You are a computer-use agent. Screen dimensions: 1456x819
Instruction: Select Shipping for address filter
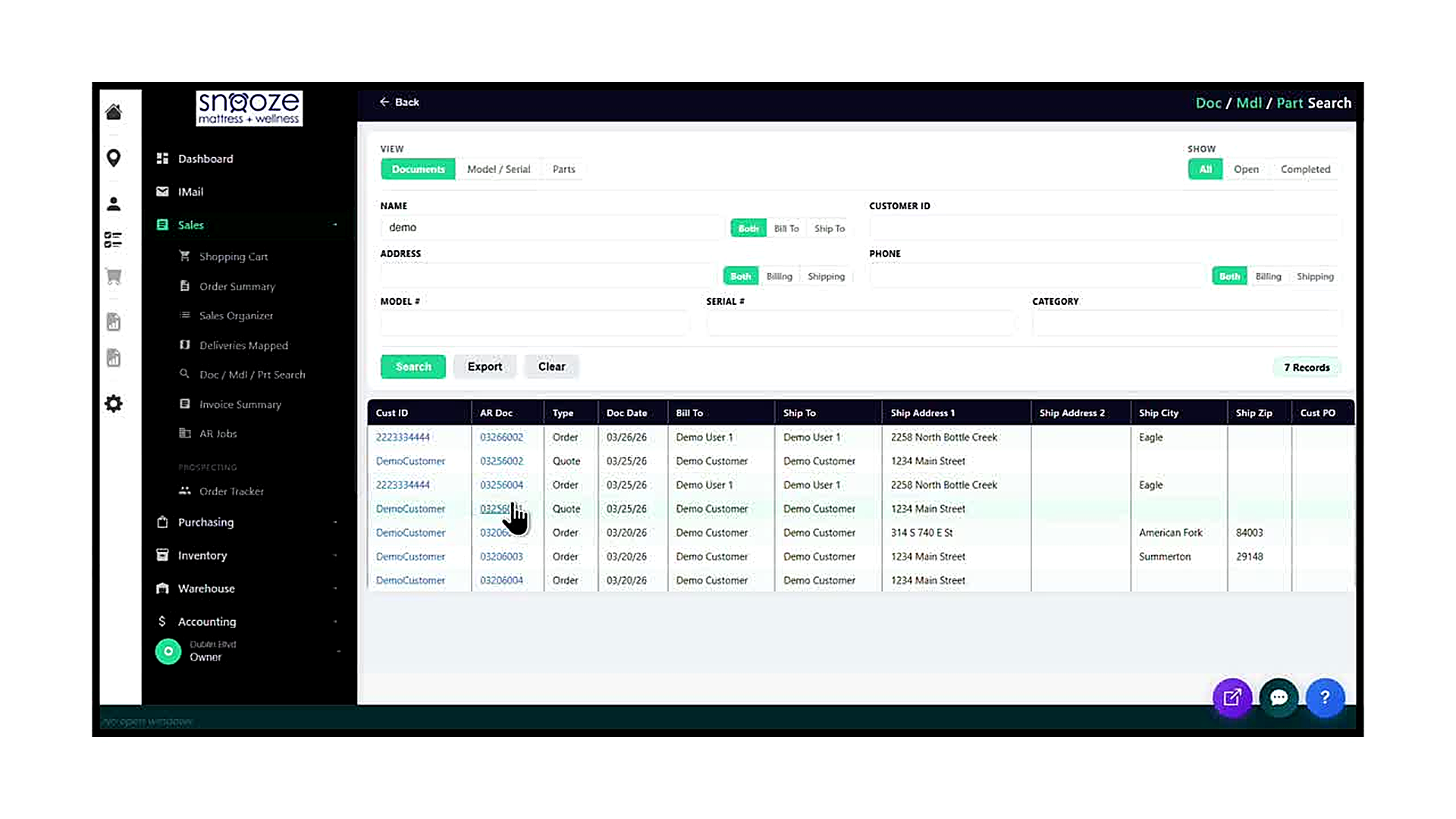826,276
